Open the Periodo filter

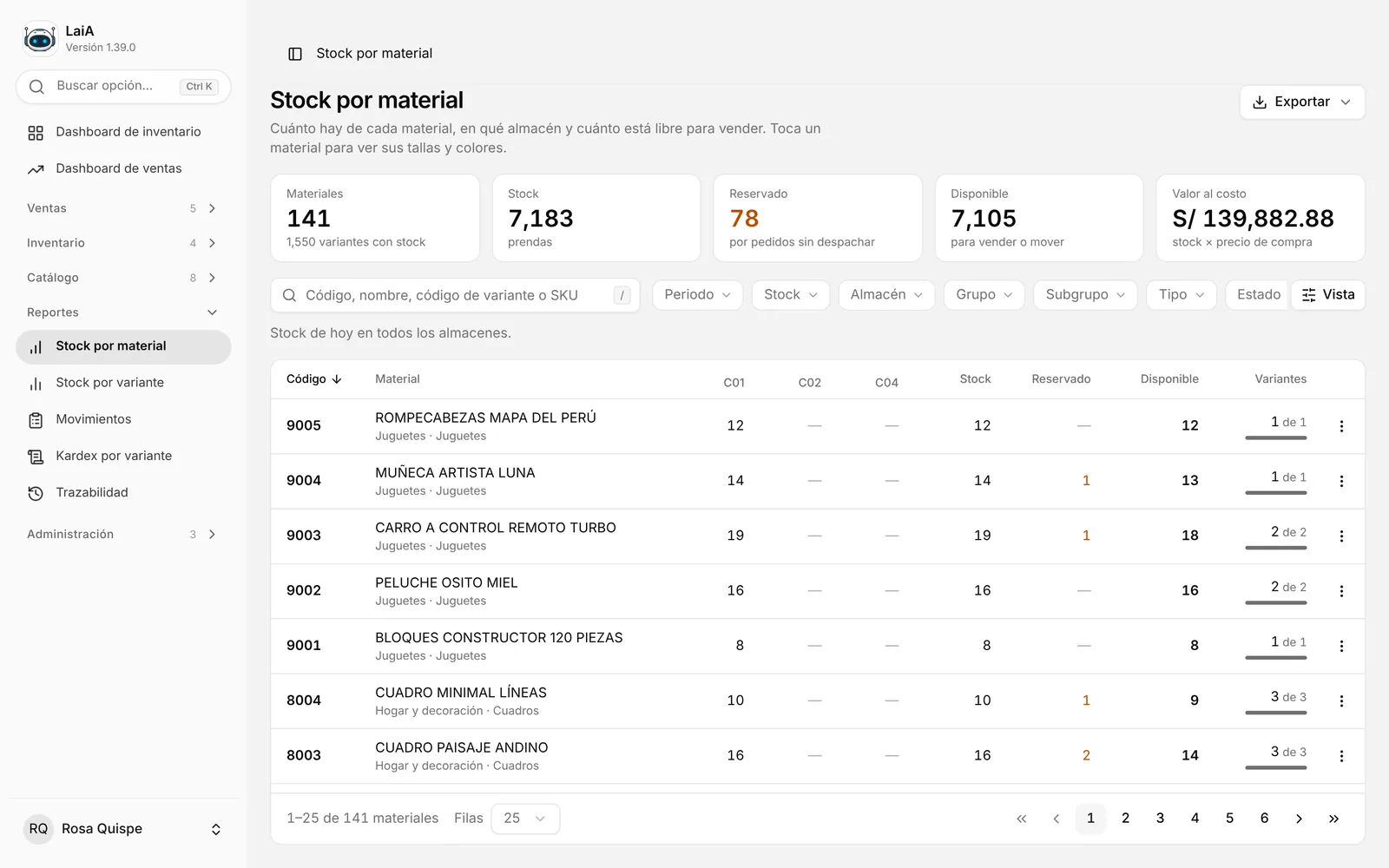pos(697,295)
